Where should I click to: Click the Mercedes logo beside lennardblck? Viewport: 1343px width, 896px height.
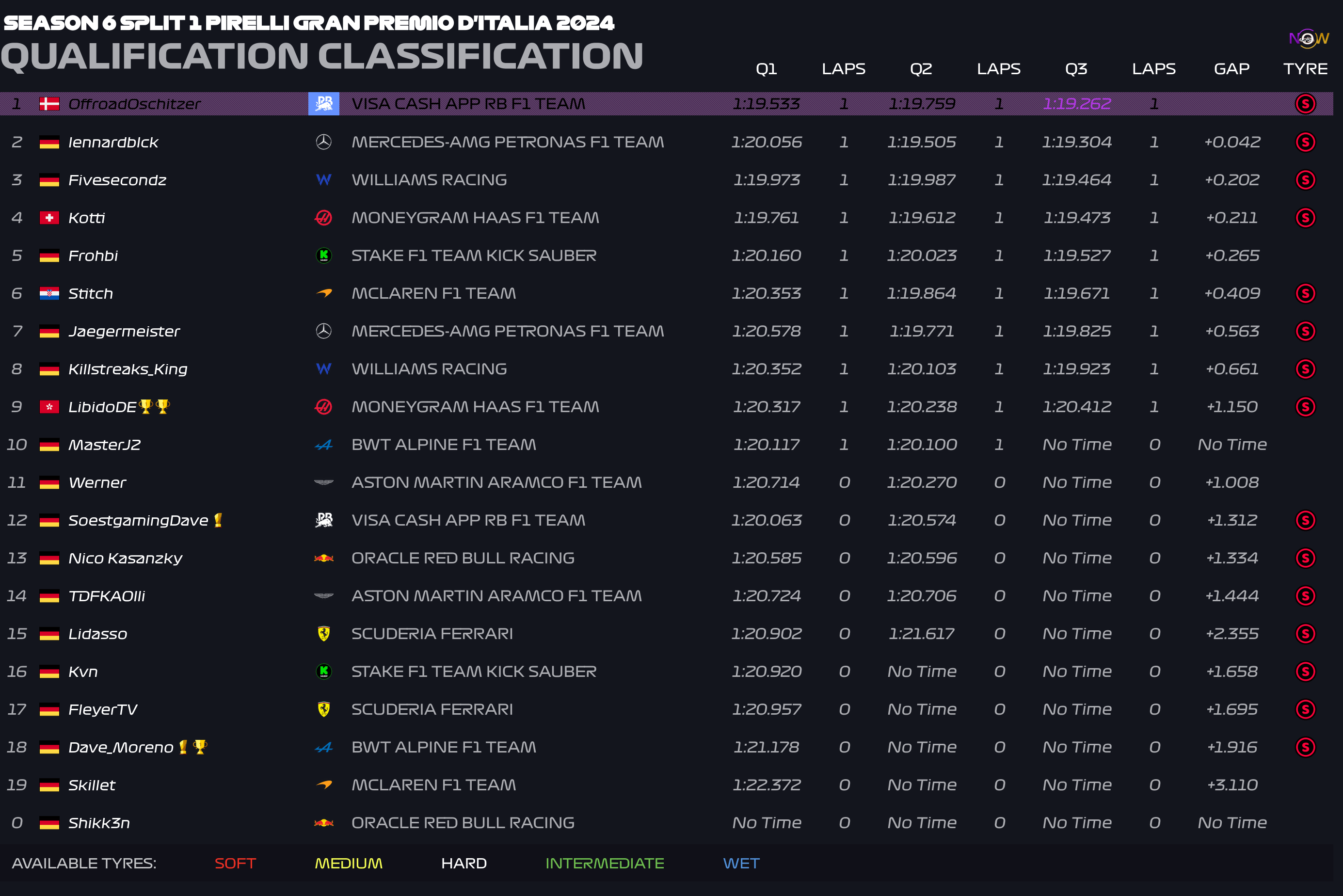[323, 142]
